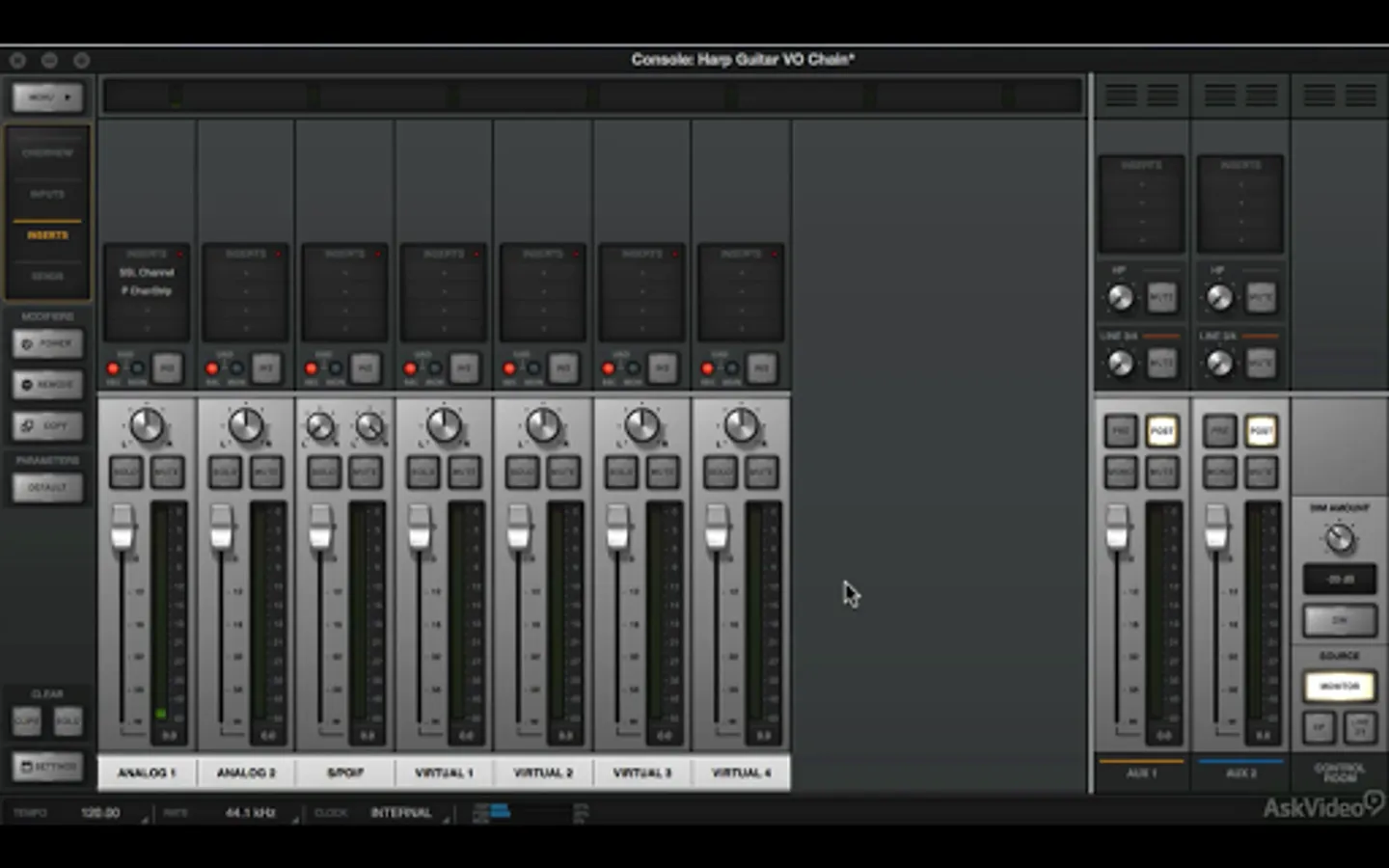
Task: Select MONITOR as control room source
Action: pyautogui.click(x=1340, y=687)
